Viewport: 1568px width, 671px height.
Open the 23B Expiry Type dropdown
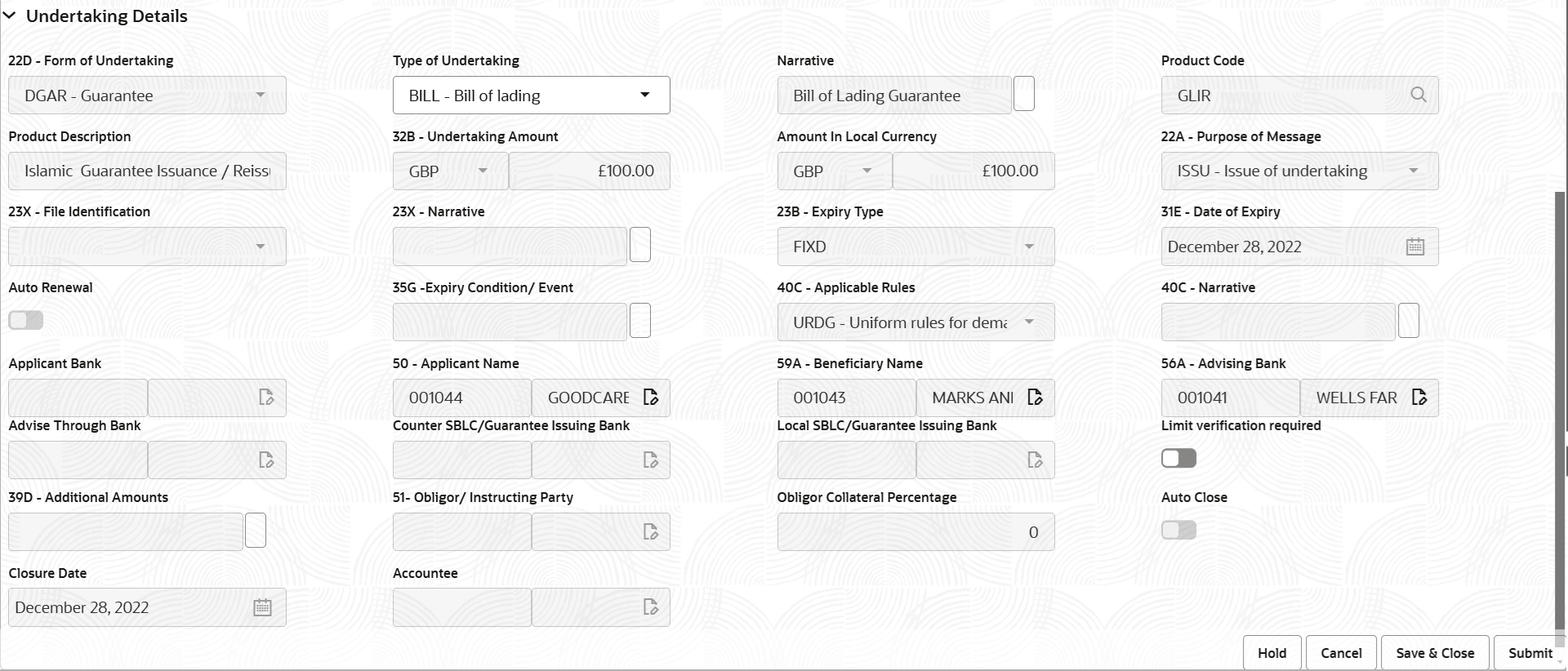tap(1031, 246)
